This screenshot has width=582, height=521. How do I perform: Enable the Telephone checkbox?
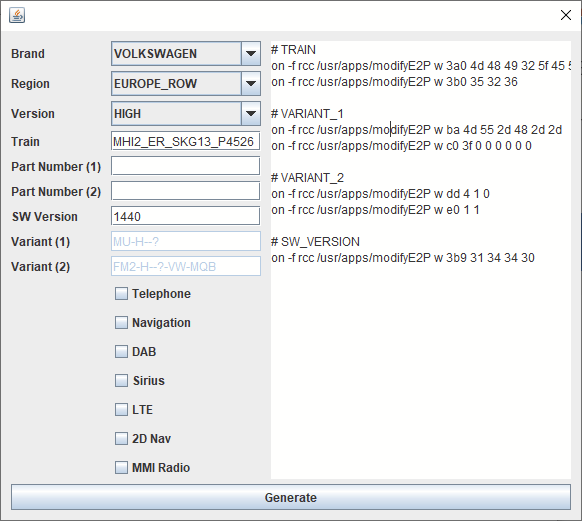pyautogui.click(x=121, y=294)
